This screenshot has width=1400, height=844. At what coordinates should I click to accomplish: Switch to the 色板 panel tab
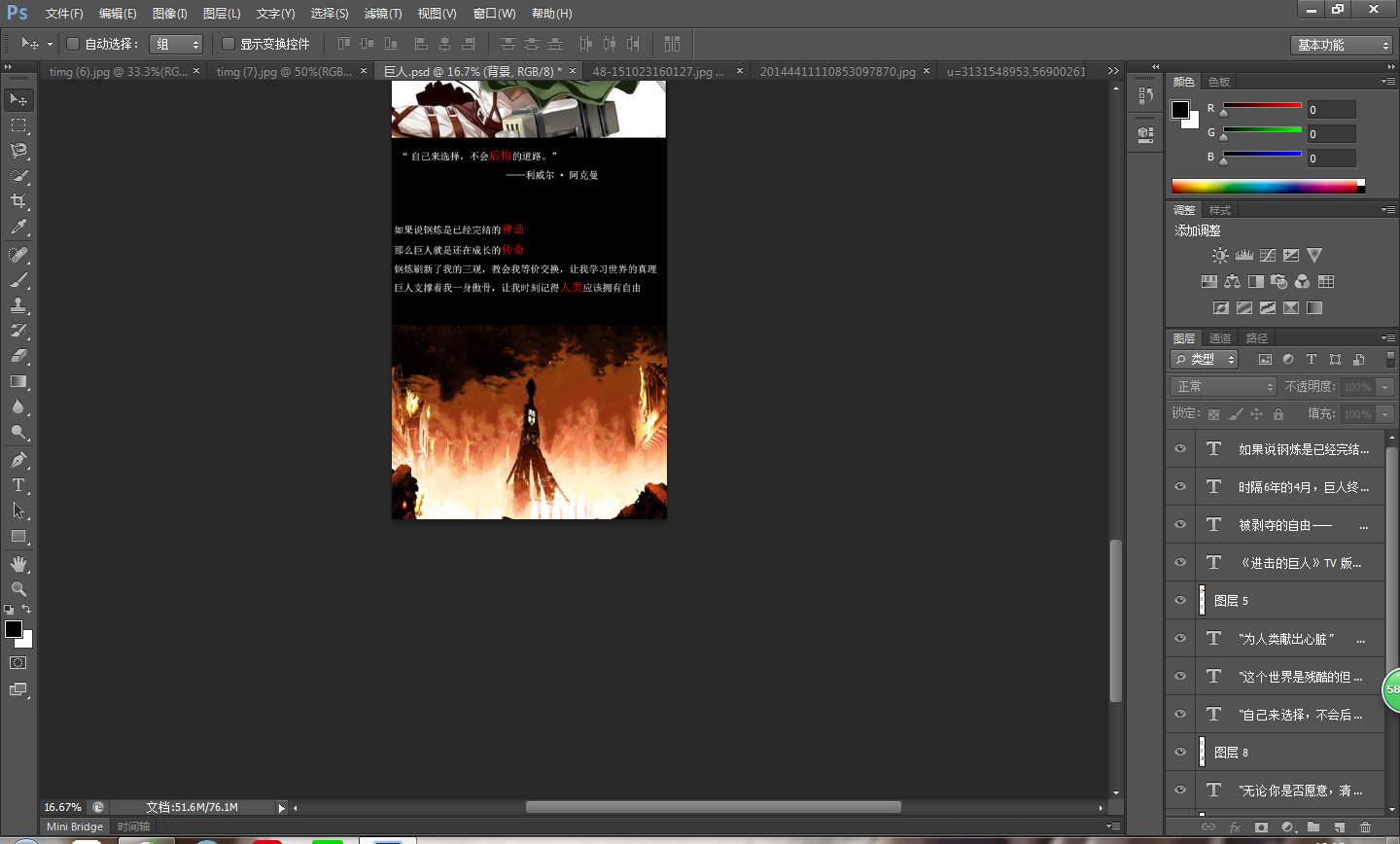1219,82
